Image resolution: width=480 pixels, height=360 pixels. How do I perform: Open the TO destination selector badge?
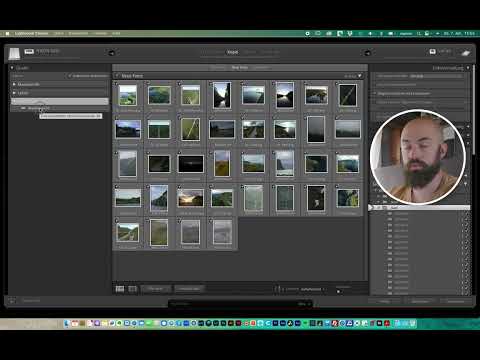(432, 52)
